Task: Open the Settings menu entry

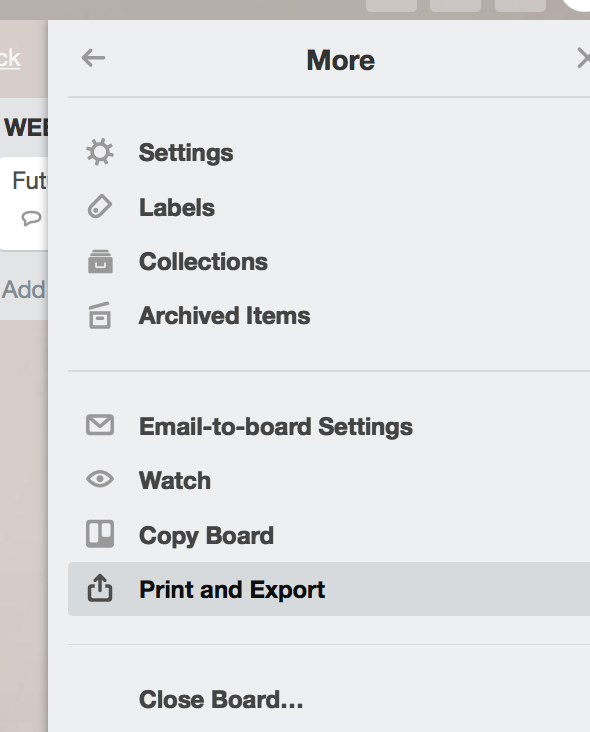Action: 329,153
